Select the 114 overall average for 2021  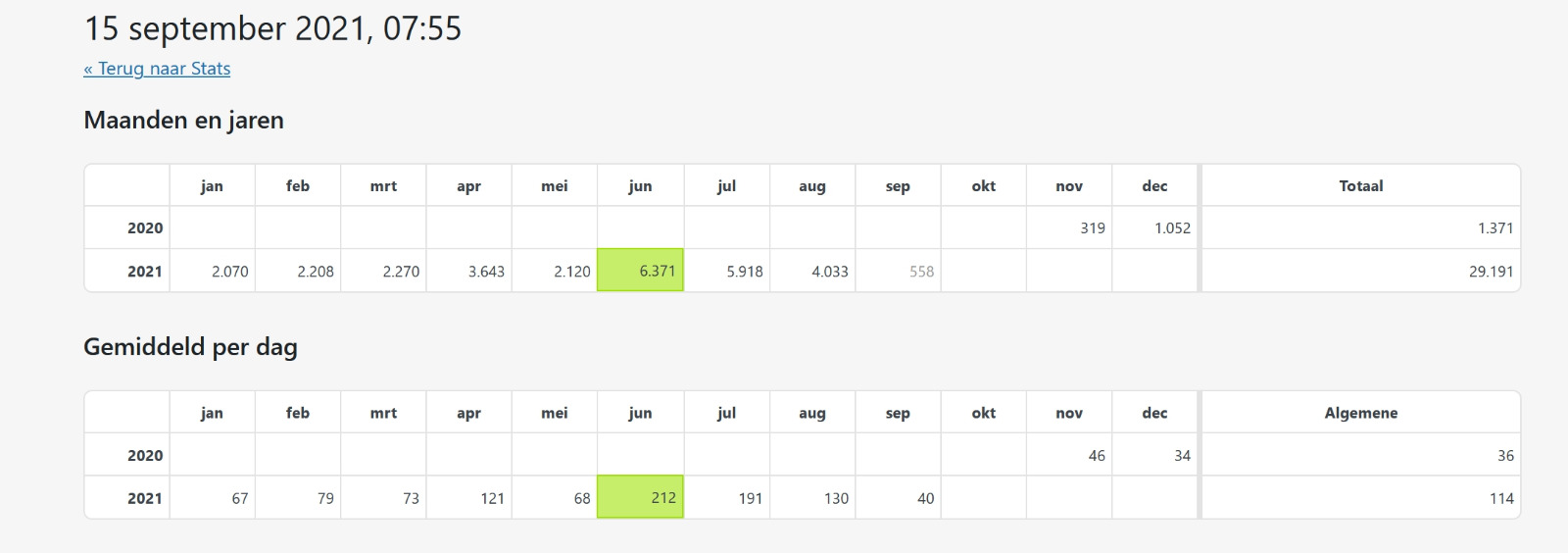(1501, 498)
